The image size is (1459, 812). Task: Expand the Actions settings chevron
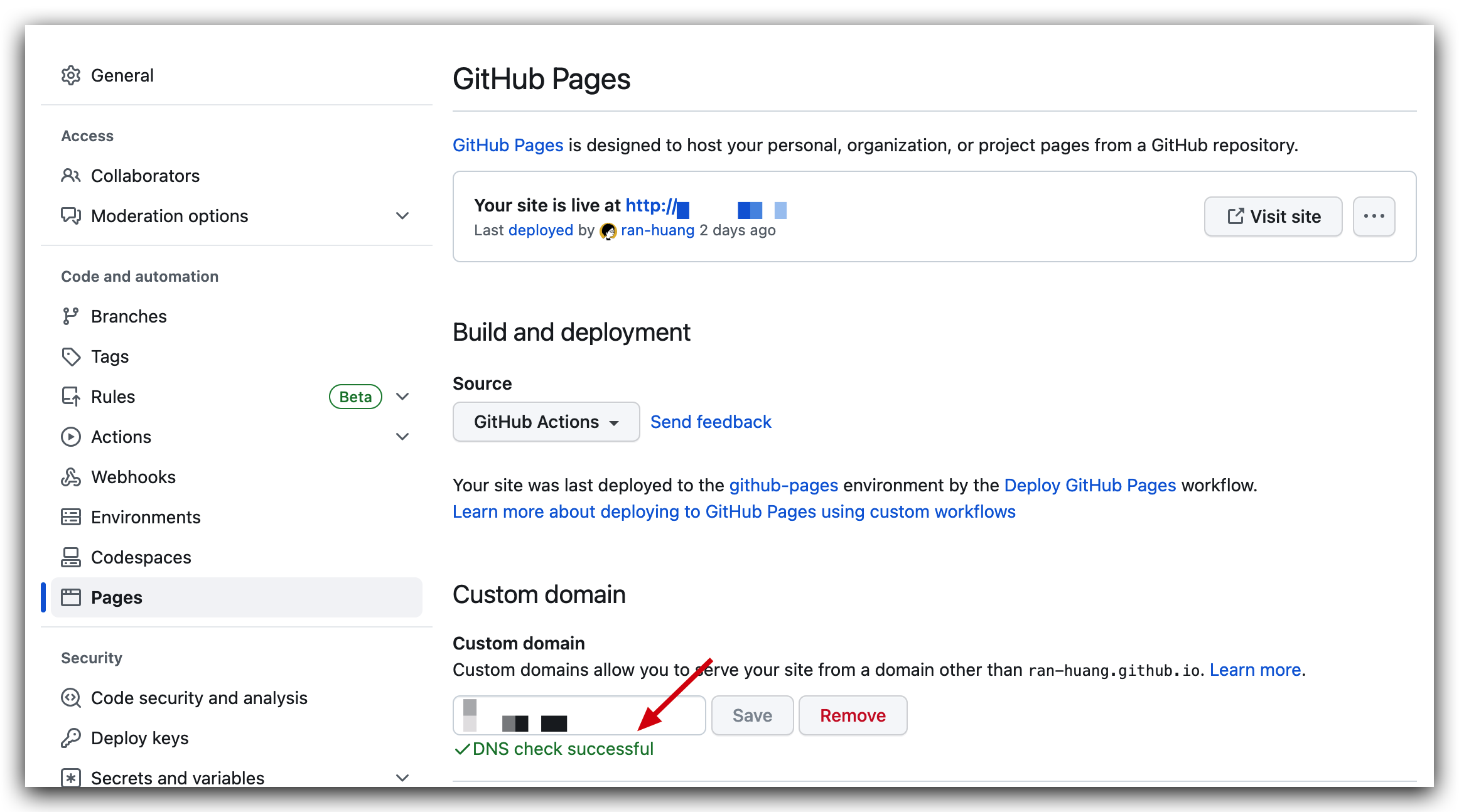402,437
